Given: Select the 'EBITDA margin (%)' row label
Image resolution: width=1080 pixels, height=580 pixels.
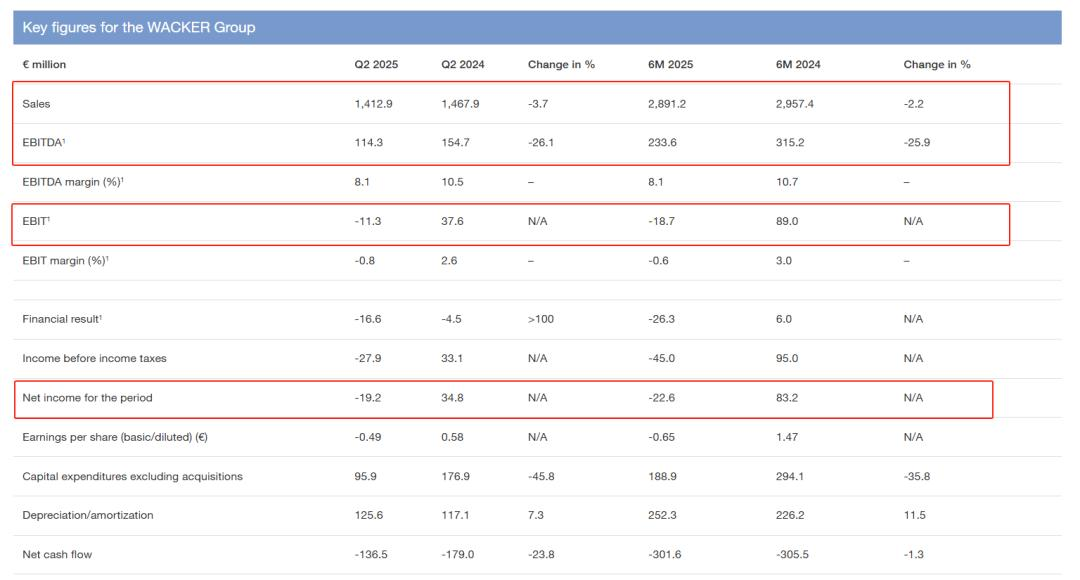Looking at the screenshot, I should click(73, 182).
